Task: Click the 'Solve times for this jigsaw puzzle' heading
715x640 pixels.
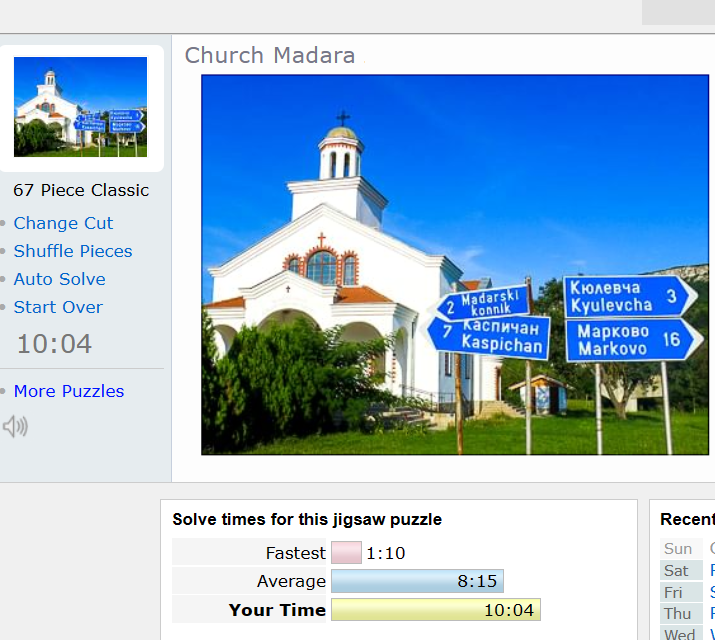Action: tap(307, 520)
